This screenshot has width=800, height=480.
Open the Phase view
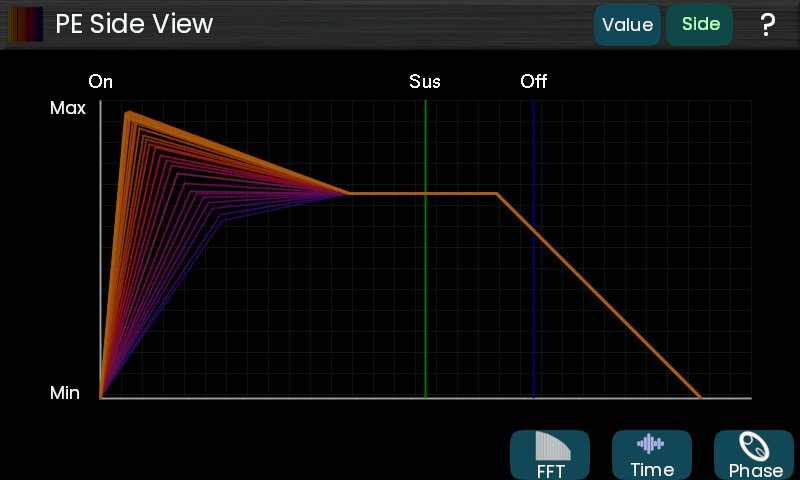754,455
